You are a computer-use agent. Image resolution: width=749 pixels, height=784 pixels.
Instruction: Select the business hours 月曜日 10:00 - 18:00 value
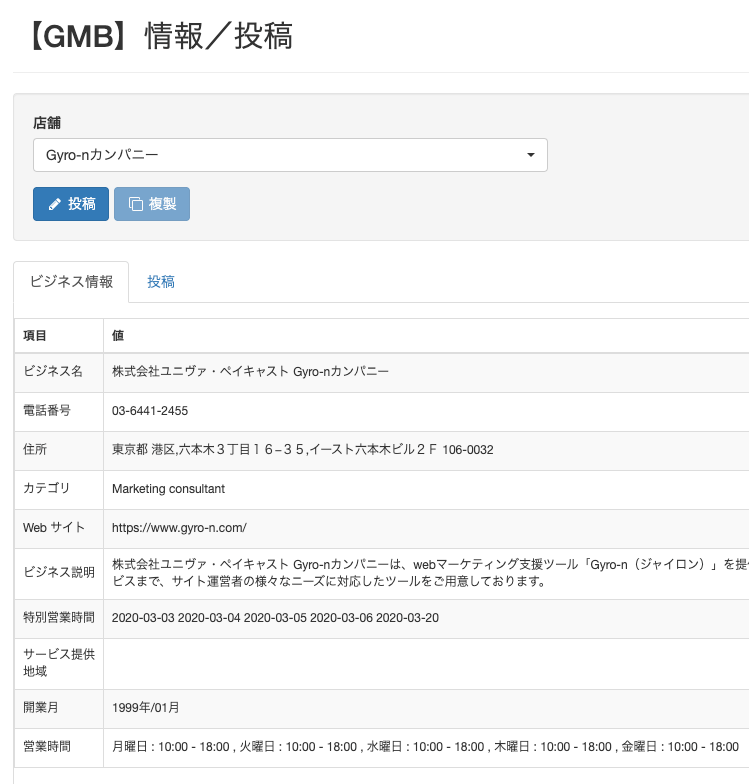point(425,747)
